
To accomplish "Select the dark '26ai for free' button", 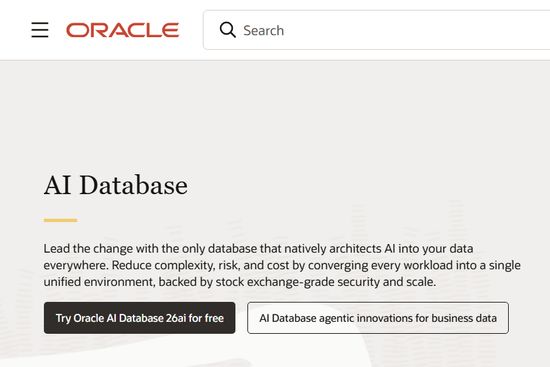I will click(x=140, y=318).
